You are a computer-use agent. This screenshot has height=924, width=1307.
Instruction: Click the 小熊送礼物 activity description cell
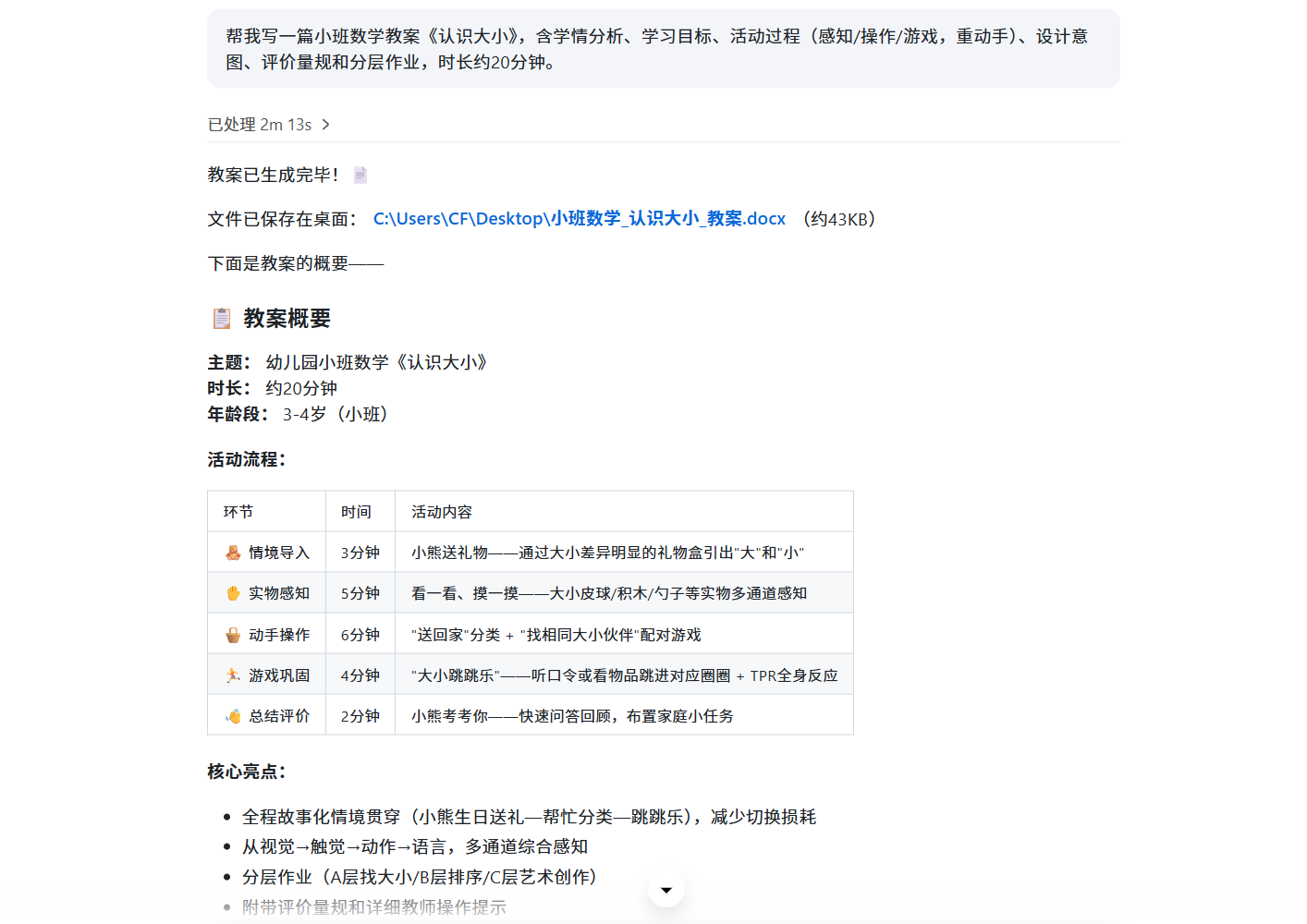tap(624, 553)
